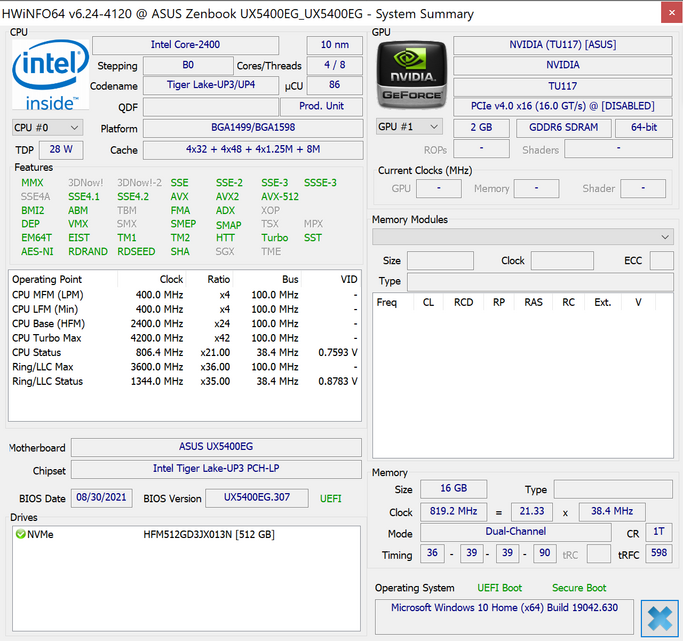Click the Stepping B0 value
Screen dimensions: 683x641
point(188,65)
